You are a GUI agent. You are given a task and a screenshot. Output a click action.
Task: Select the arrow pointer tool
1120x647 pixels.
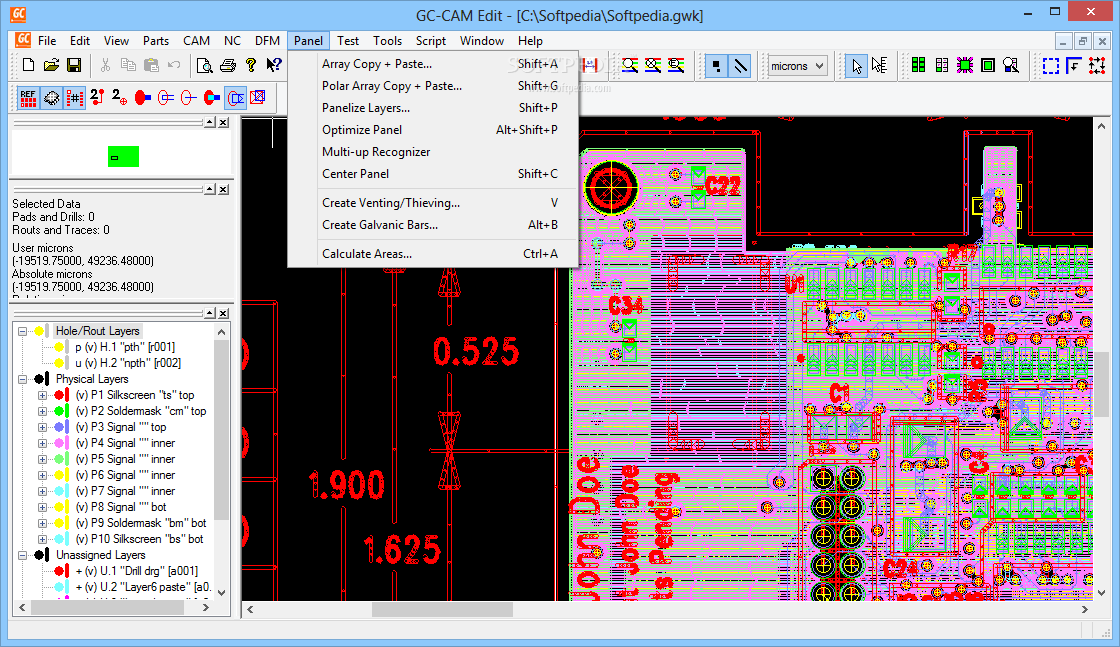pyautogui.click(x=856, y=66)
